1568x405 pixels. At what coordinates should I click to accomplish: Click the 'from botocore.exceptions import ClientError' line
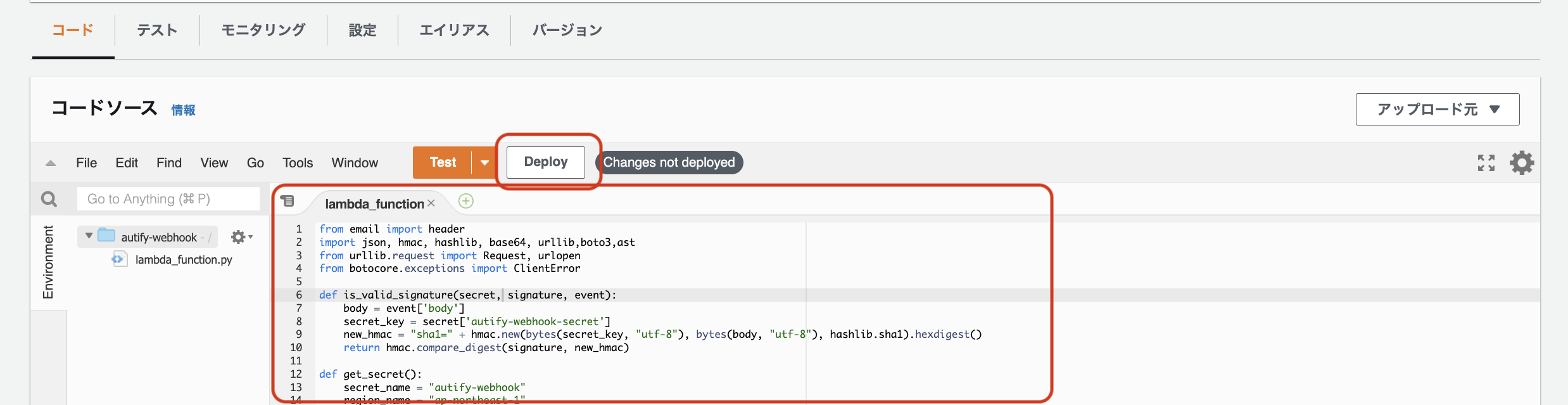point(450,268)
